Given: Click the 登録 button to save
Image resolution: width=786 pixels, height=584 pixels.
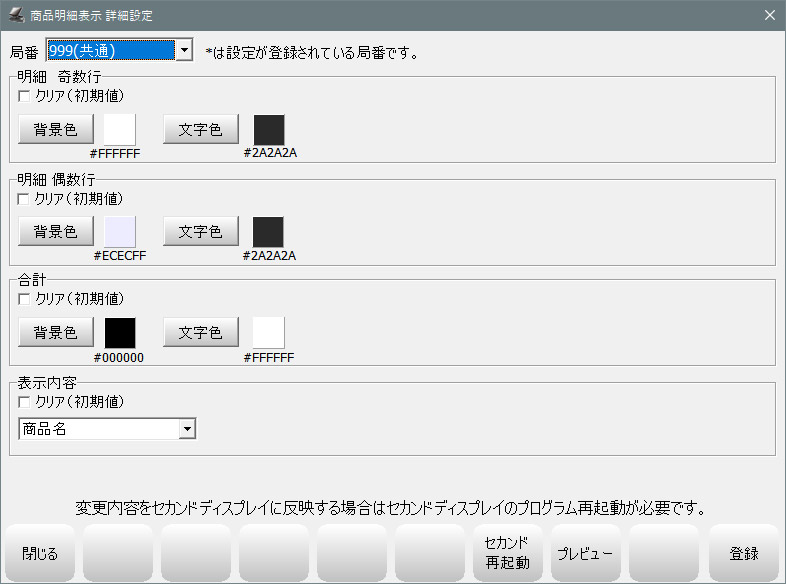Looking at the screenshot, I should point(743,553).
